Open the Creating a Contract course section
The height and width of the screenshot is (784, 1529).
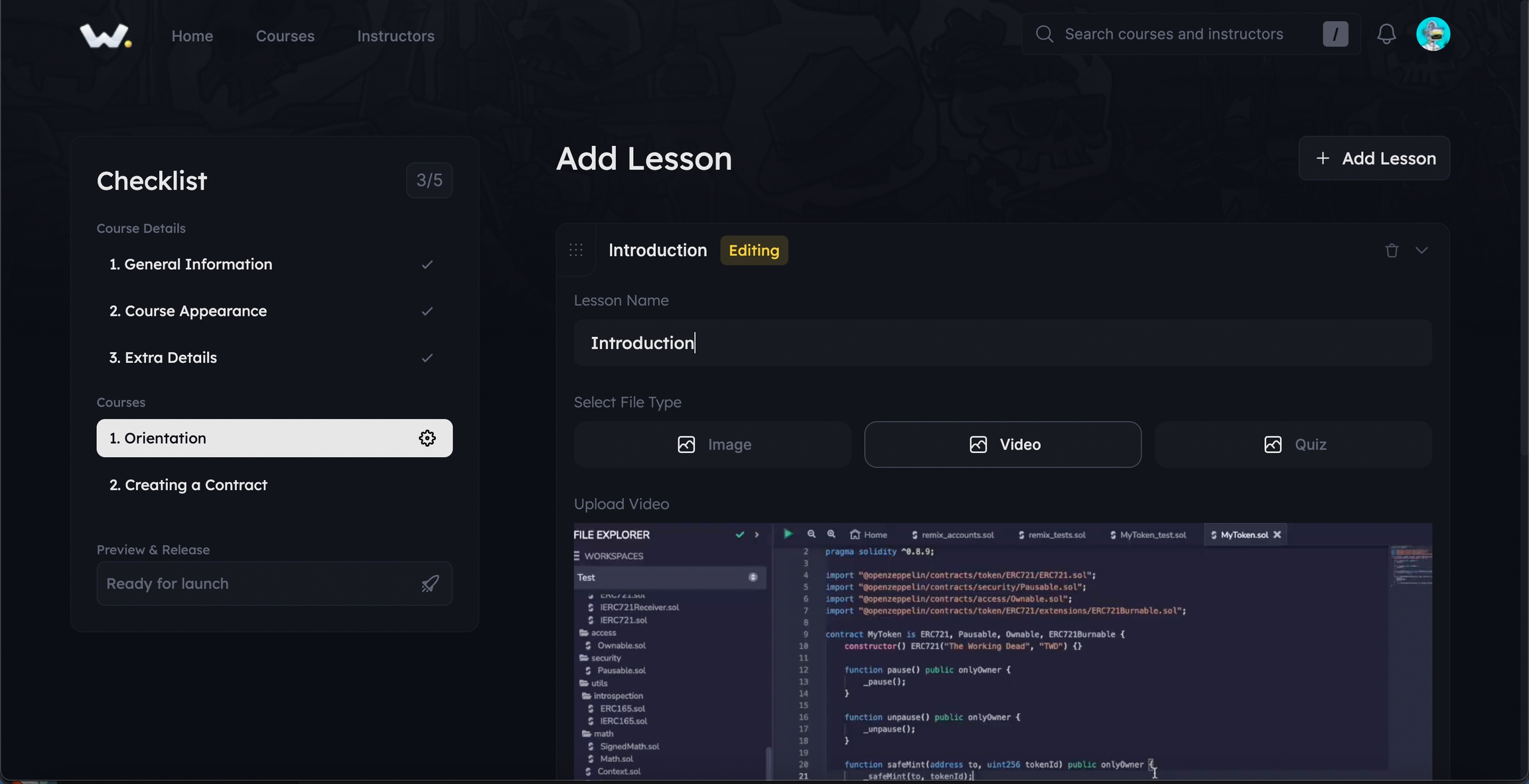tap(188, 485)
